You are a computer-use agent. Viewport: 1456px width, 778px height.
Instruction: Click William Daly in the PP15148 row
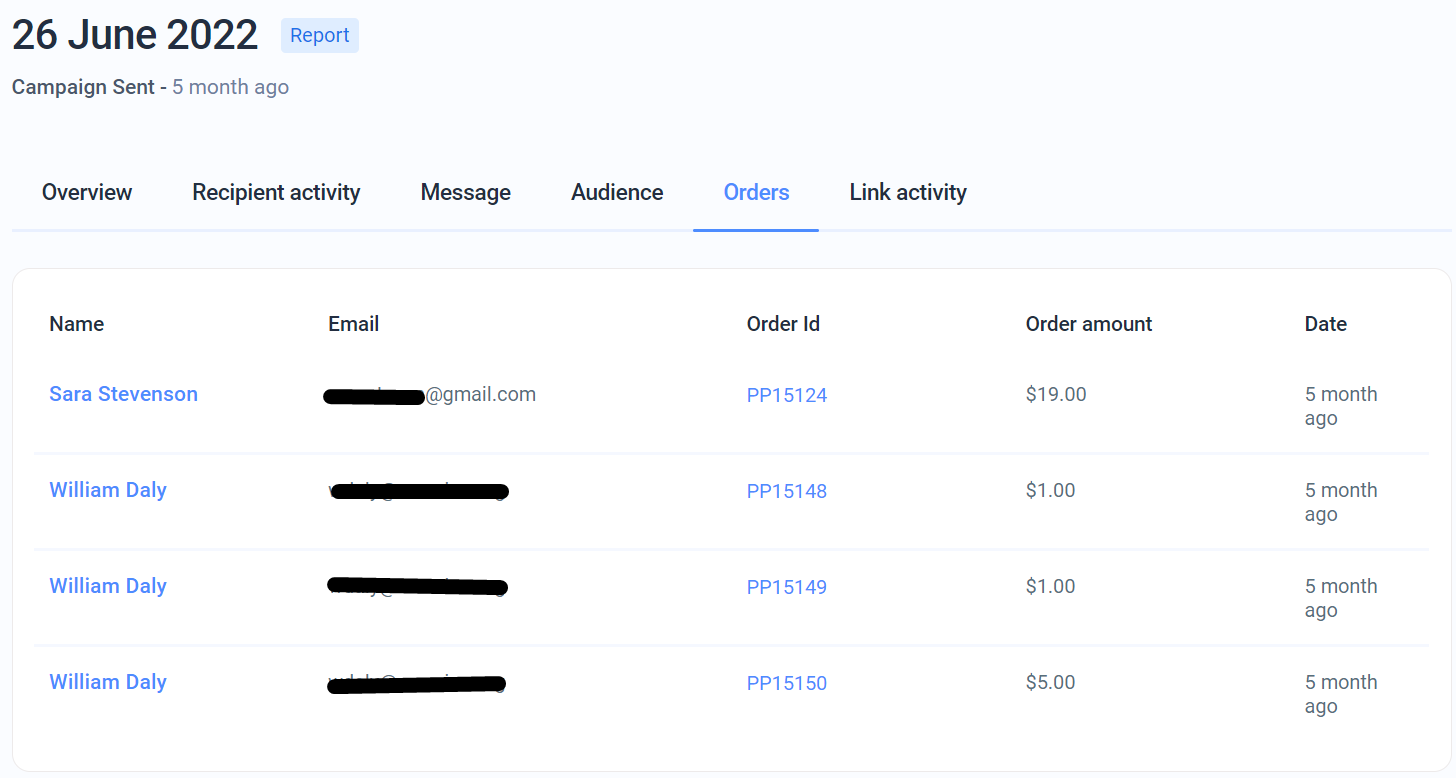point(108,490)
